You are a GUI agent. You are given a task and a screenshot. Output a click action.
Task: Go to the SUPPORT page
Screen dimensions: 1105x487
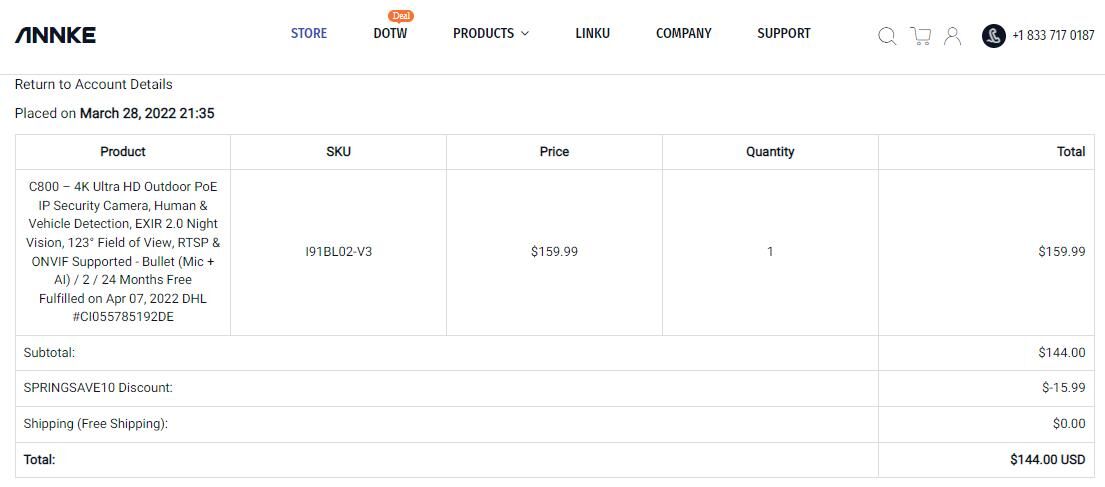coord(784,33)
